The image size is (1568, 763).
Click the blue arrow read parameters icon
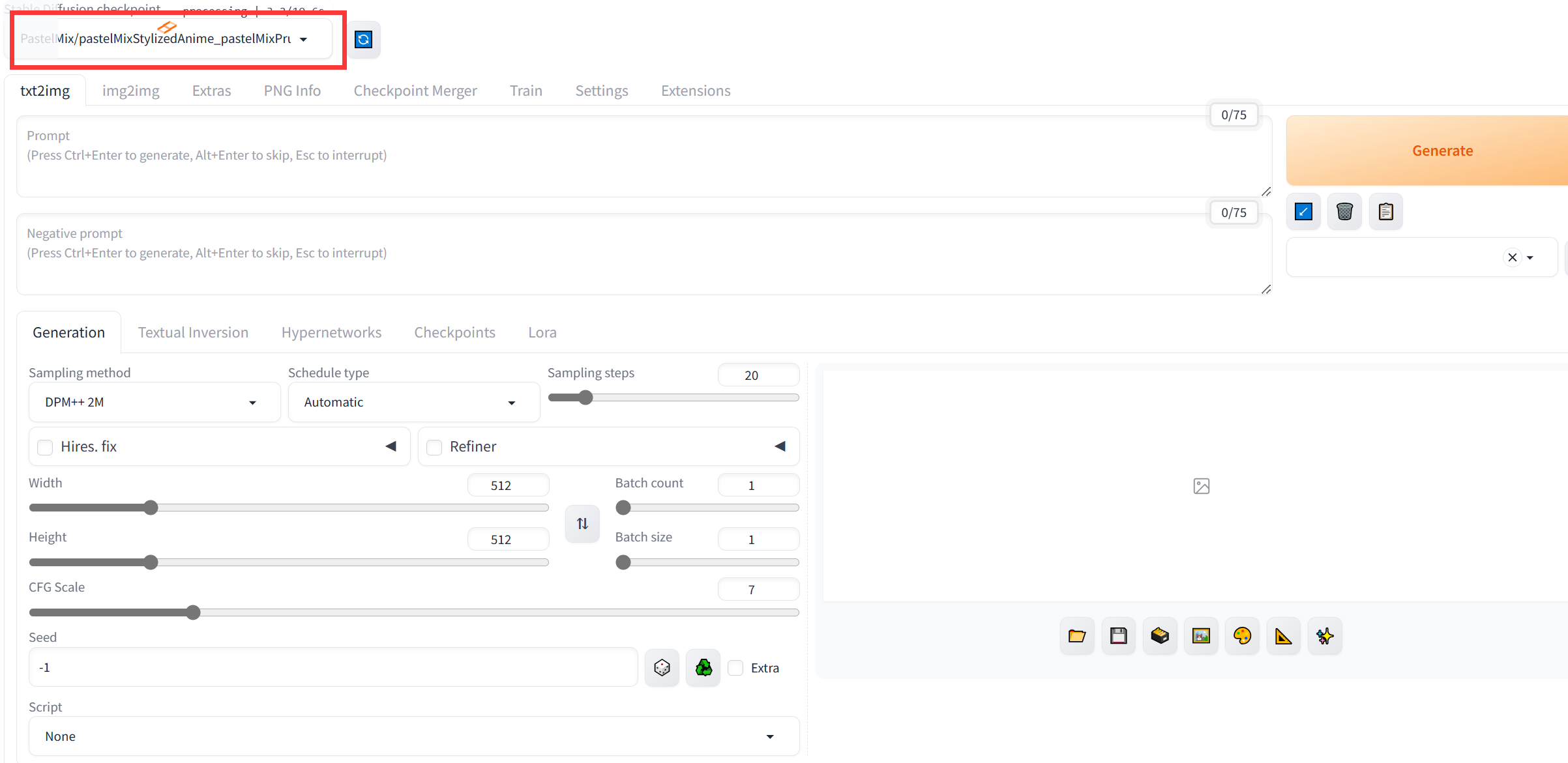click(x=1303, y=212)
